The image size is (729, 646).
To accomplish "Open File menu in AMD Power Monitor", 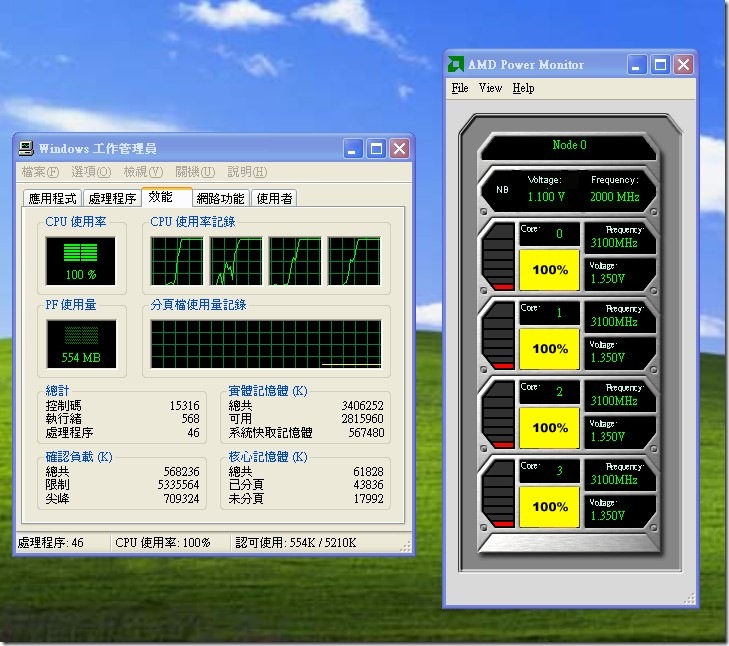I will click(x=460, y=88).
